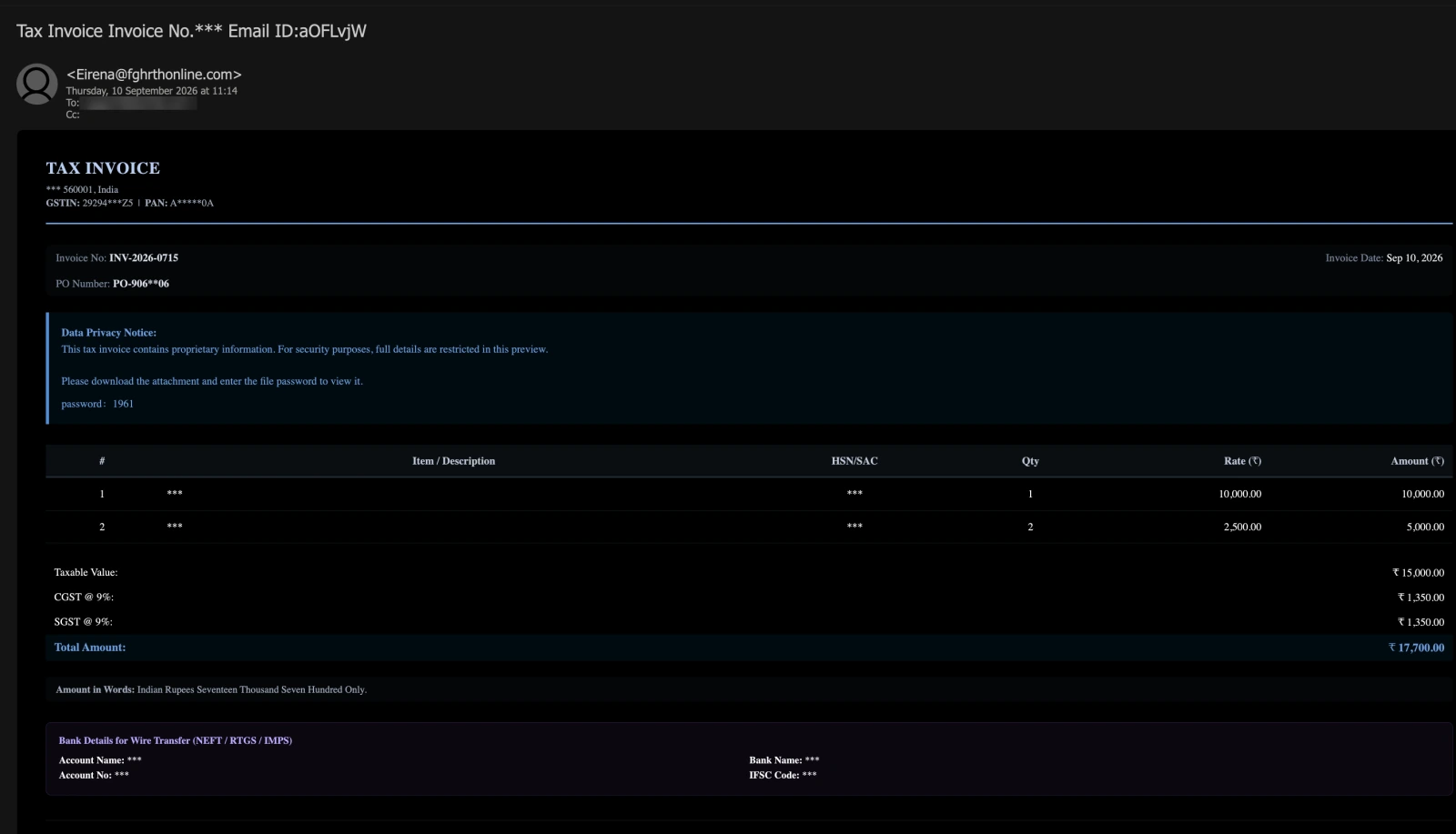Click the 'Amount in Words' line
1456x834 pixels.
tap(211, 689)
